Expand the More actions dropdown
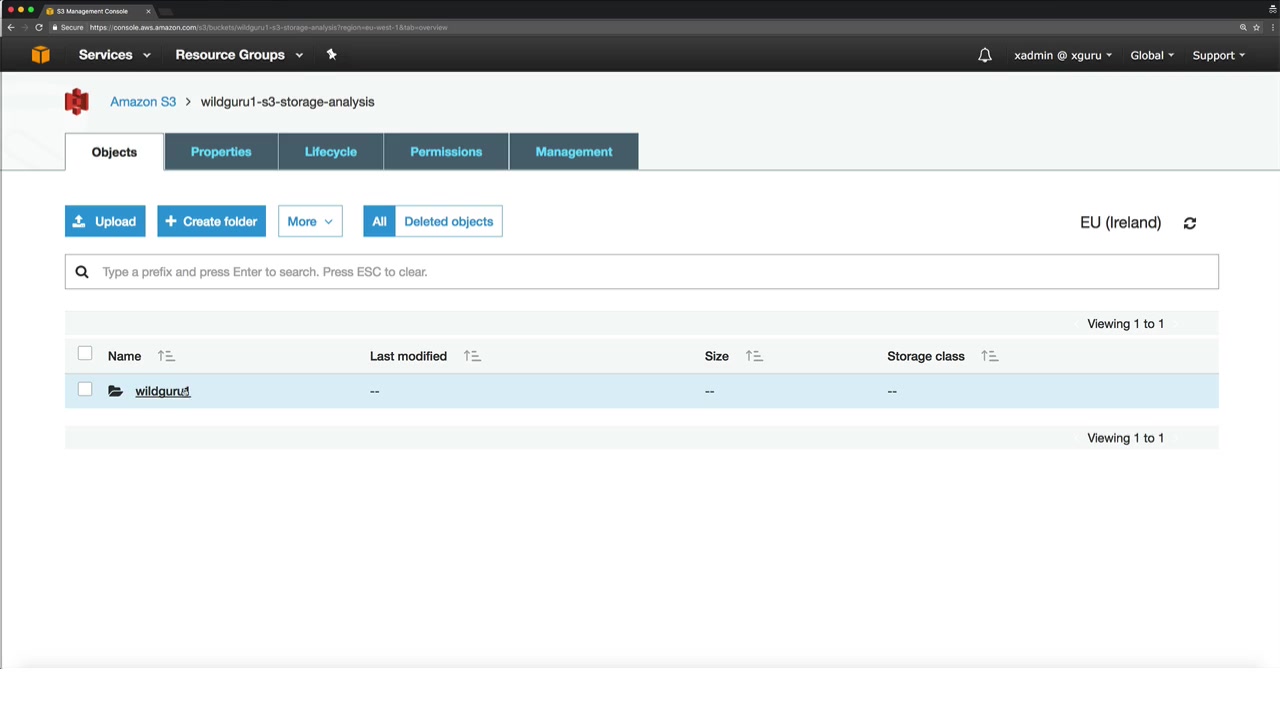Screen dimensions: 1280x720 tap(310, 221)
